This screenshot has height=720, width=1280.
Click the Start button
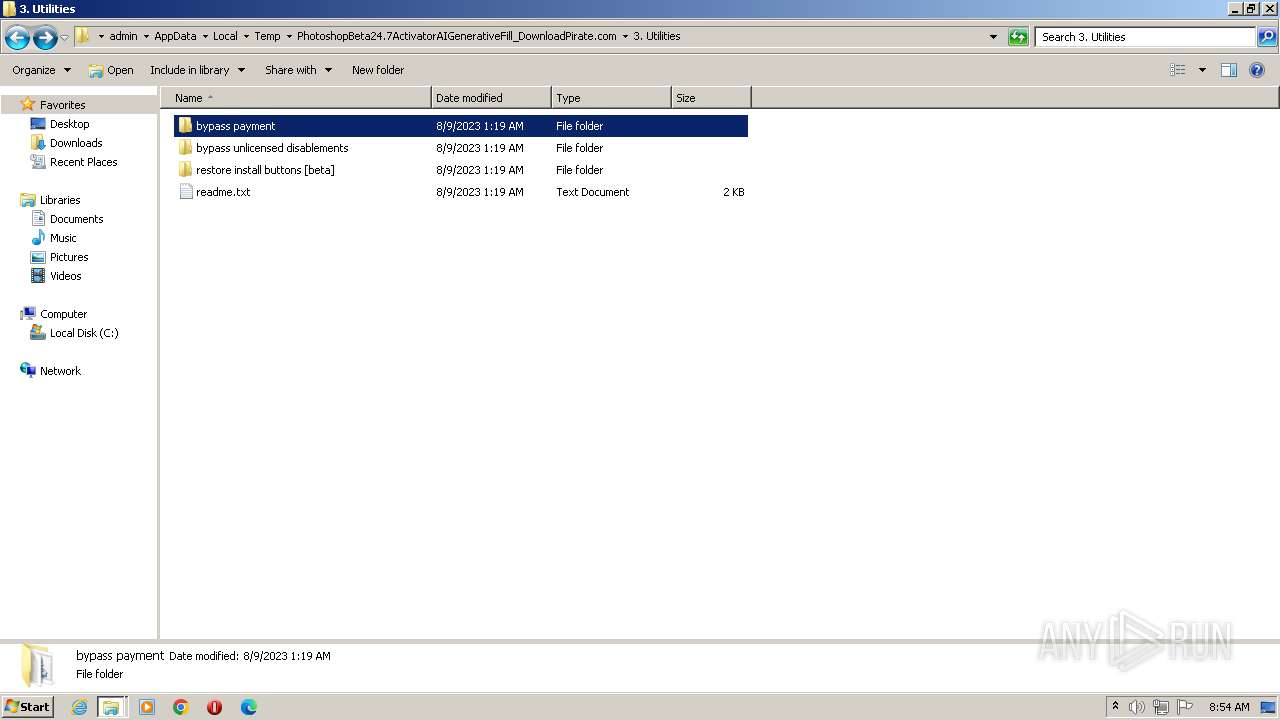[x=27, y=707]
